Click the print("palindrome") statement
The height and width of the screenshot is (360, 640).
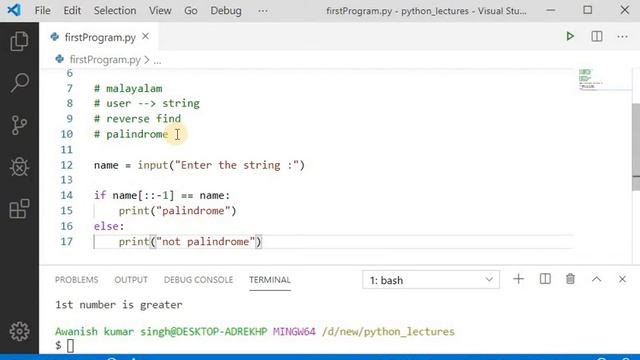pyautogui.click(x=178, y=211)
